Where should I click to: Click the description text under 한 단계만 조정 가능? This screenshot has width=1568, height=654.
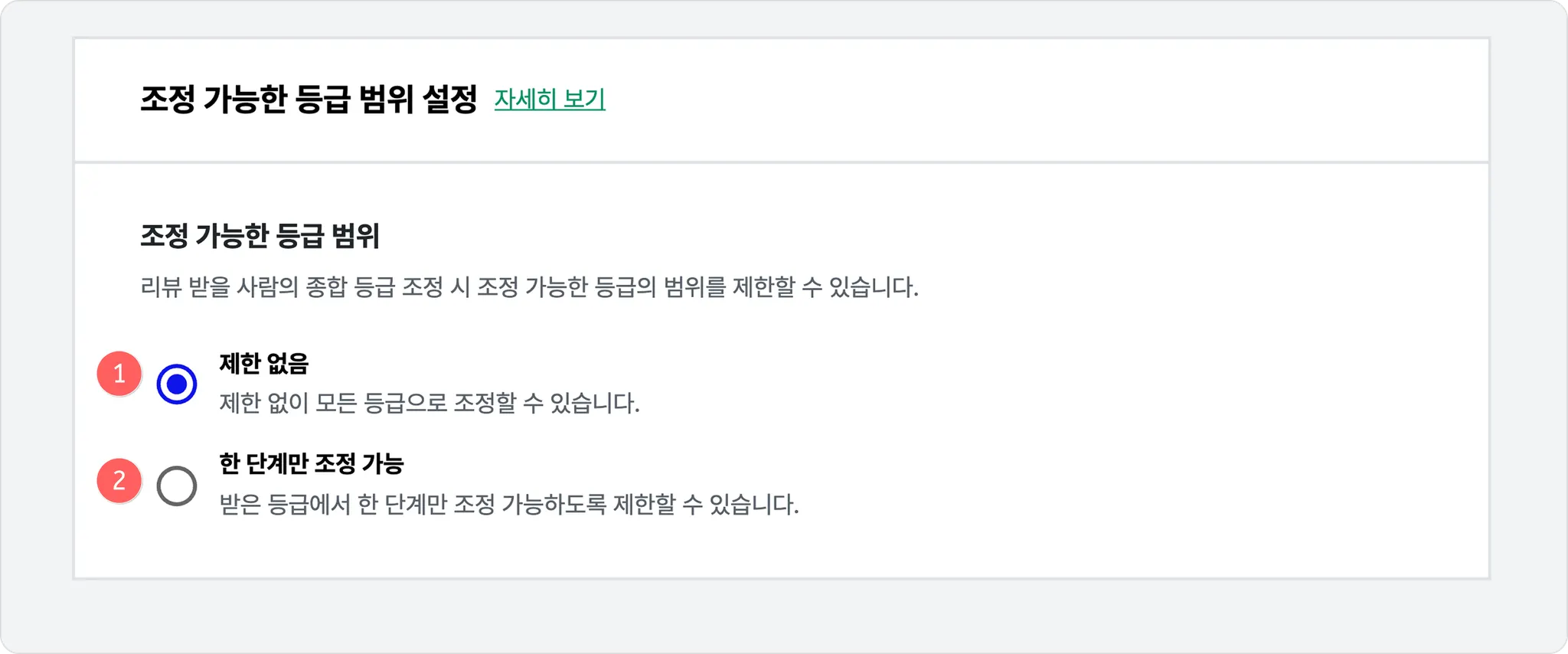pyautogui.click(x=508, y=505)
